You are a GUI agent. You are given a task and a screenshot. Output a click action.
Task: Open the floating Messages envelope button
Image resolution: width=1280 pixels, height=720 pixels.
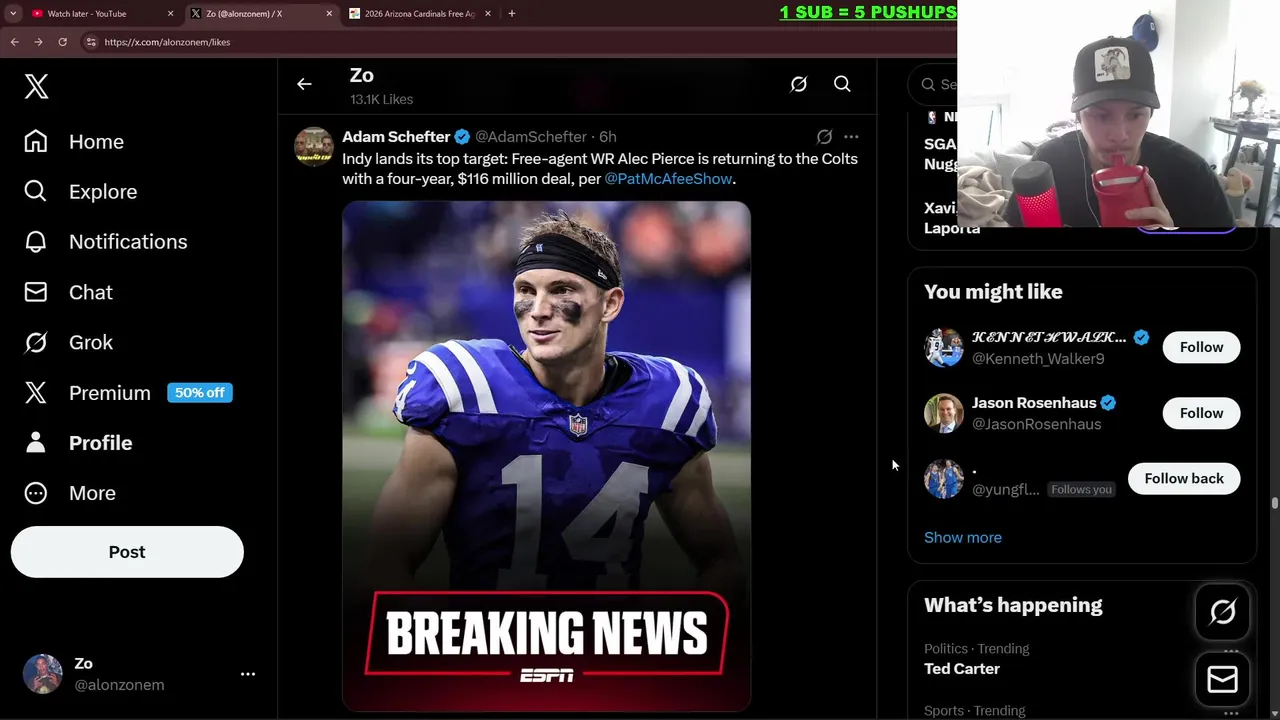point(1222,680)
